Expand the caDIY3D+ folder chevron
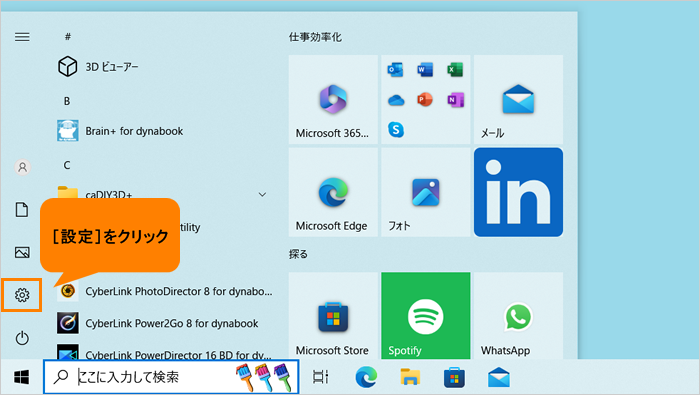Image resolution: width=700 pixels, height=395 pixels. [262, 195]
